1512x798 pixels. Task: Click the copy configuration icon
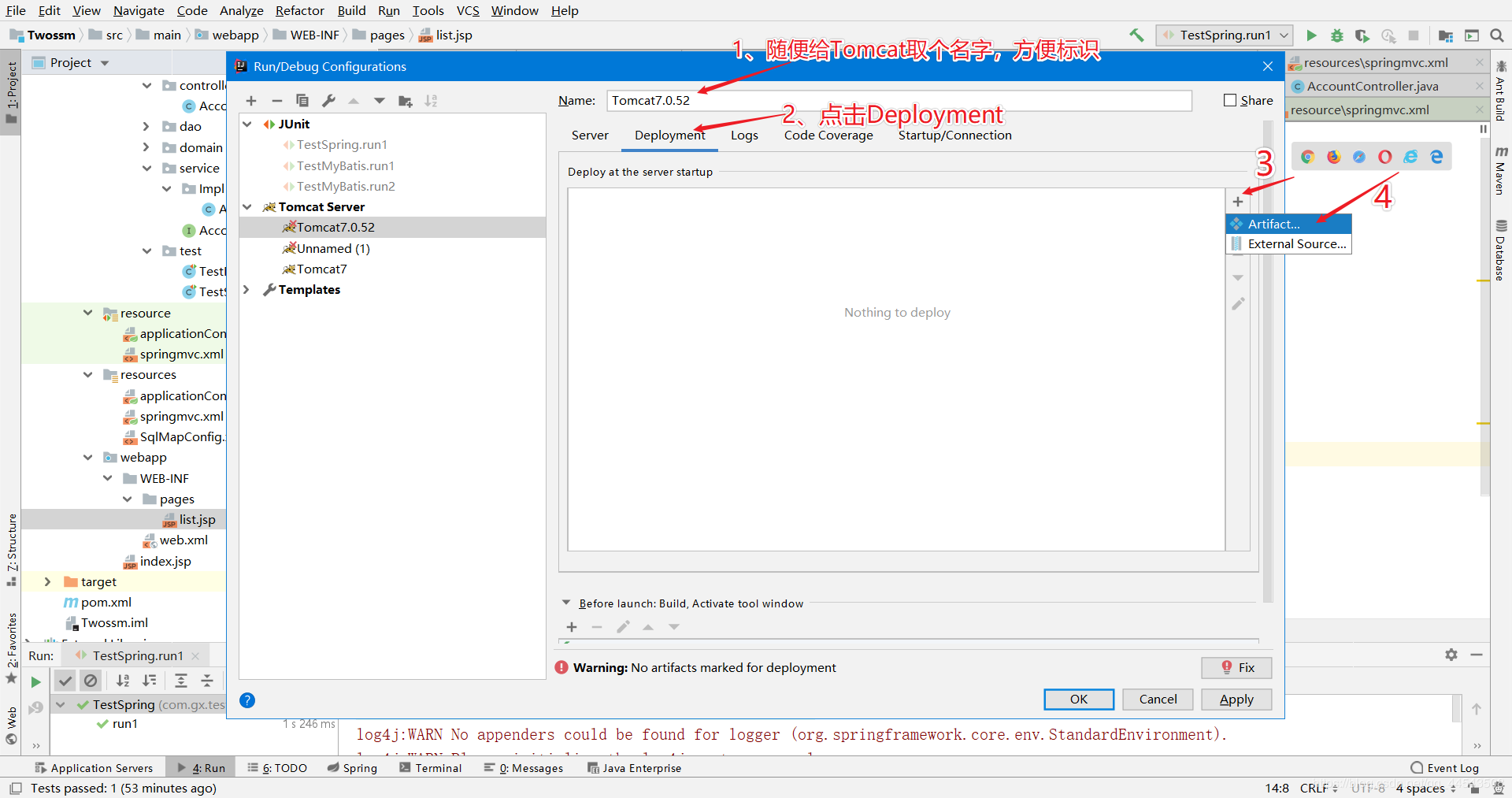[302, 101]
